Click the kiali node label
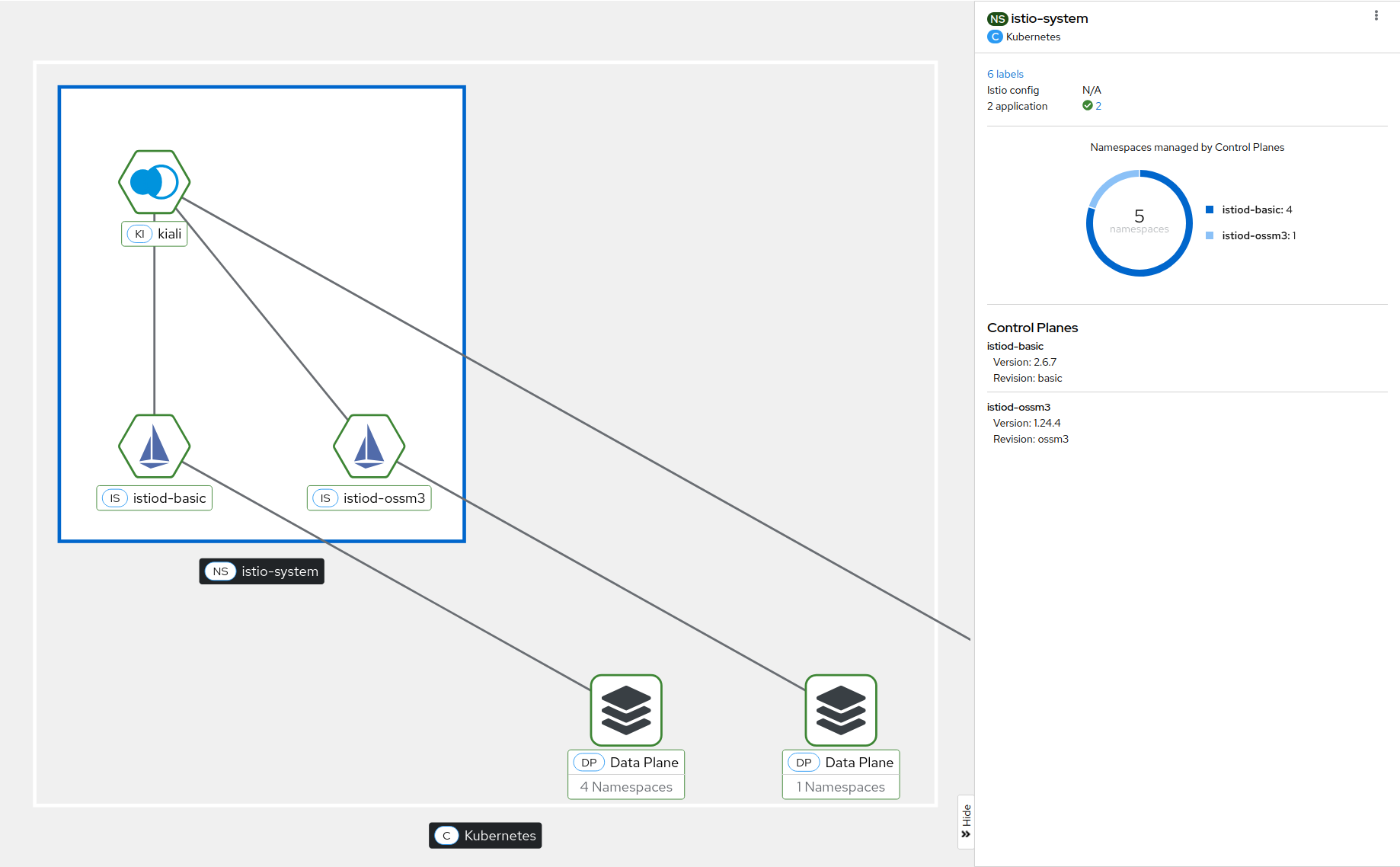 [x=155, y=234]
